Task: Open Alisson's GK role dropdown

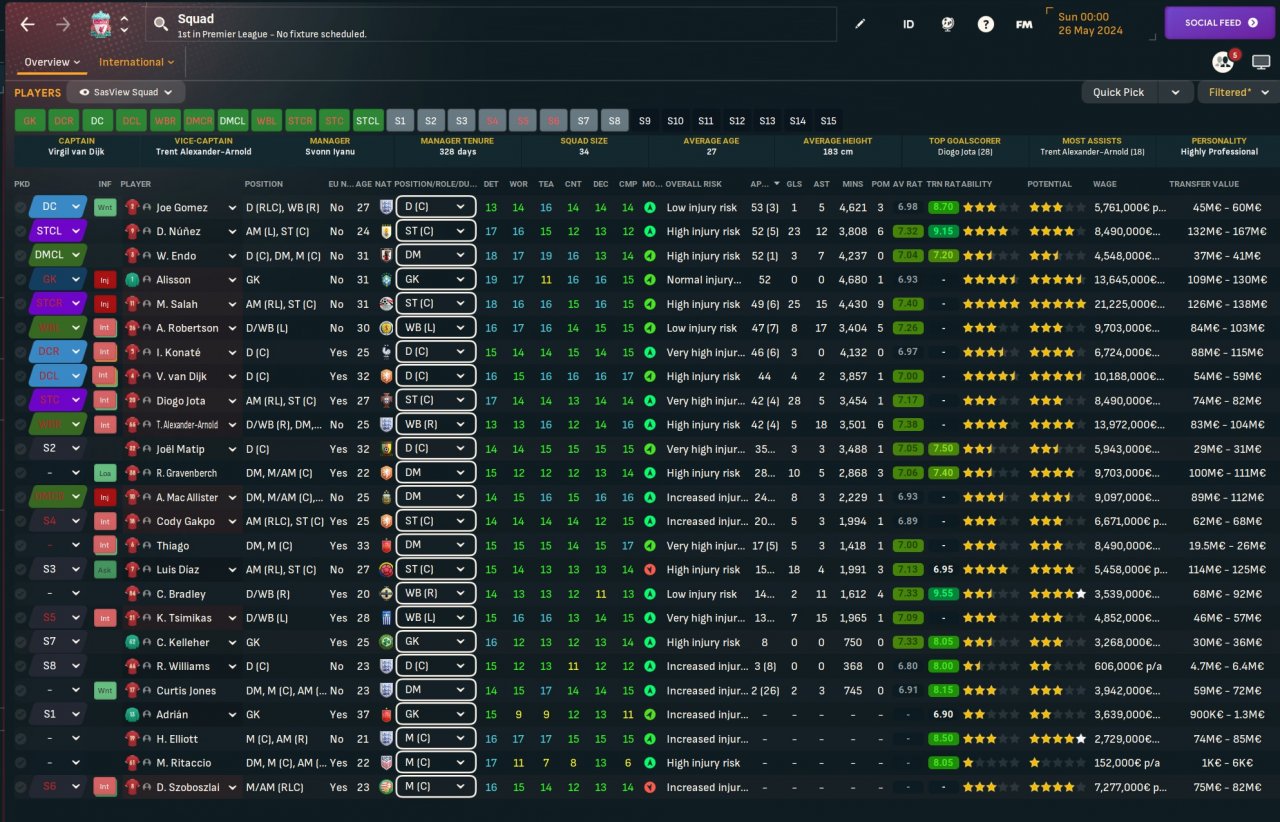Action: click(x=436, y=280)
